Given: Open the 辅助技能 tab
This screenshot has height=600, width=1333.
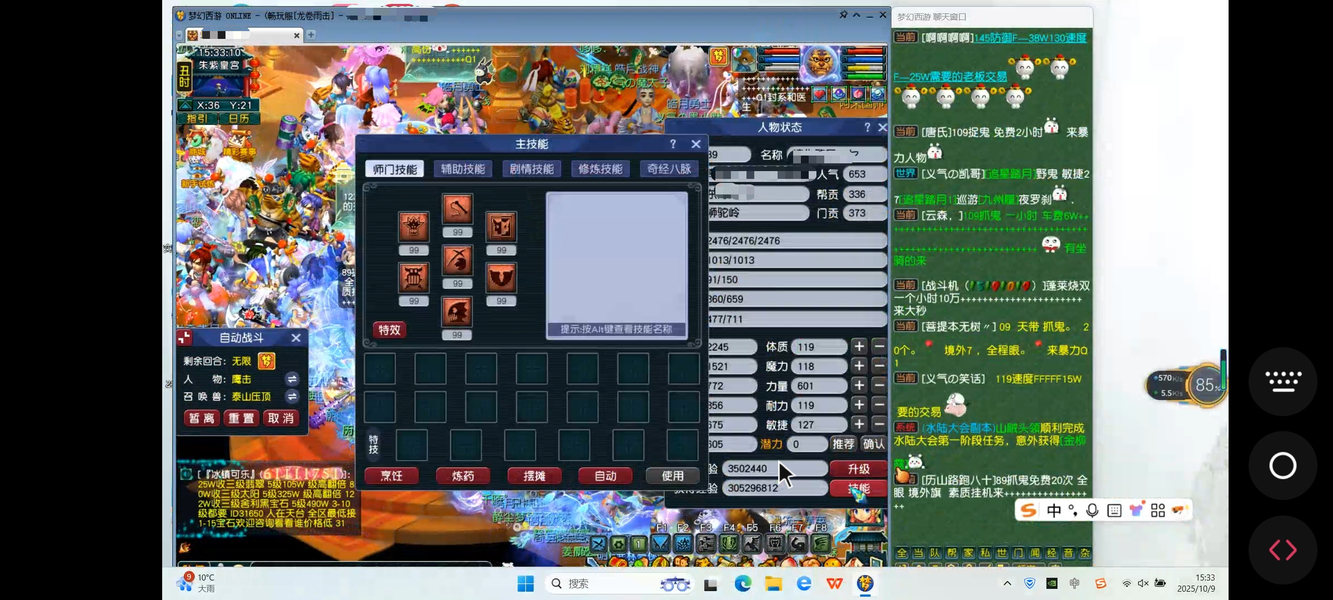Looking at the screenshot, I should click(x=462, y=169).
